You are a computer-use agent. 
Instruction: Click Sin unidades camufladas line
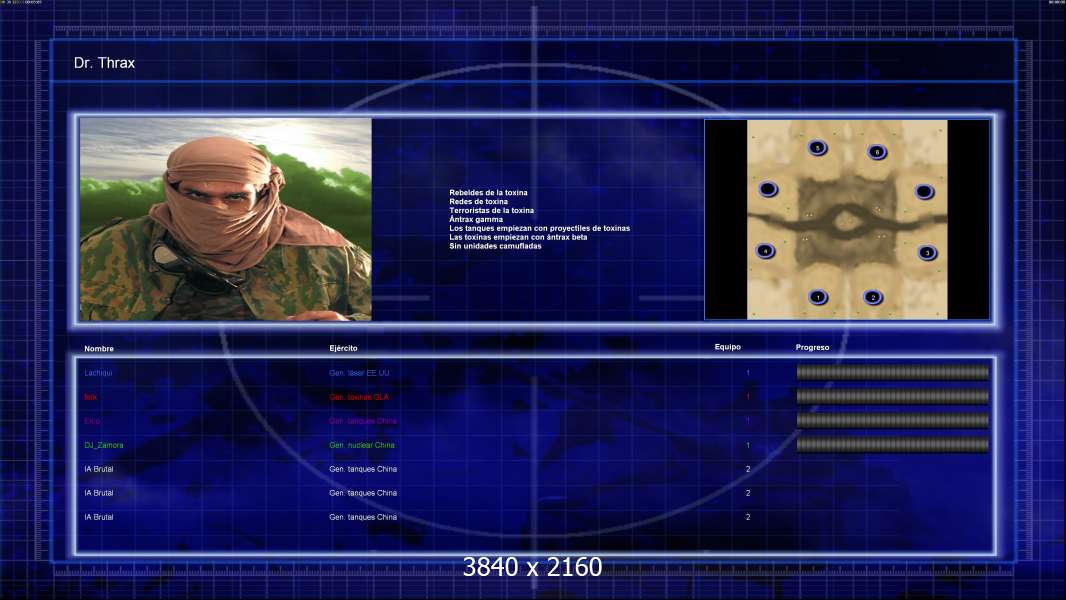pos(495,246)
